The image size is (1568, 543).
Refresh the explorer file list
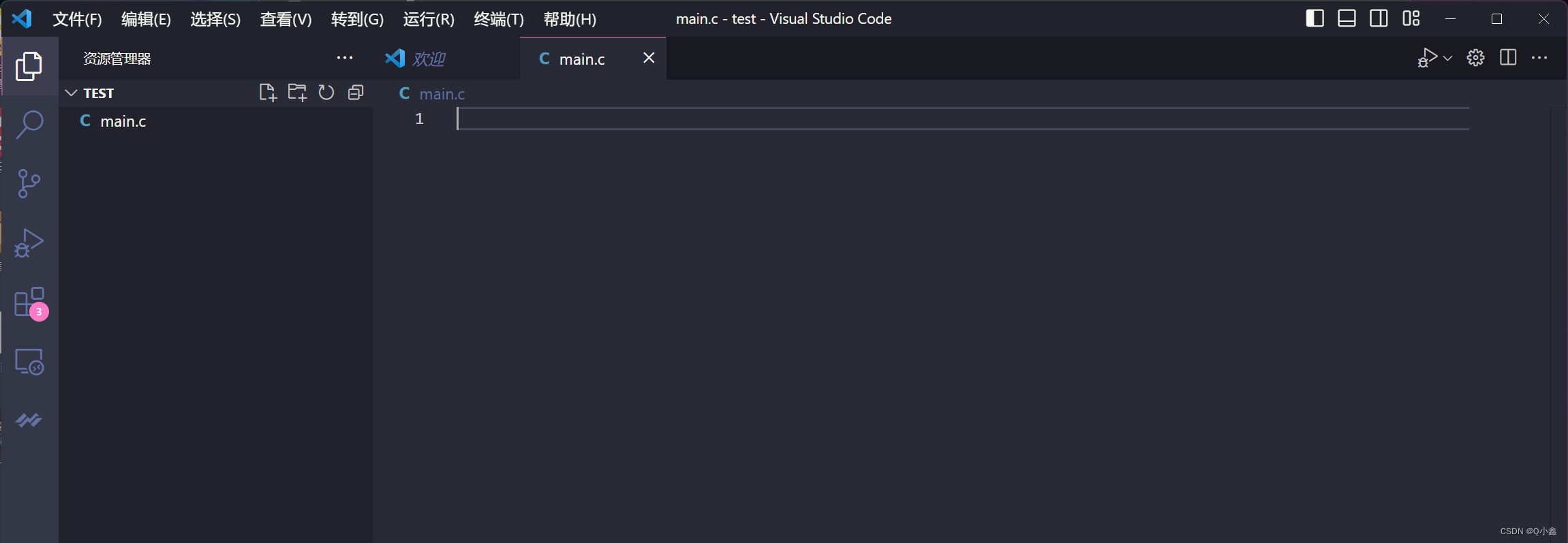[326, 93]
